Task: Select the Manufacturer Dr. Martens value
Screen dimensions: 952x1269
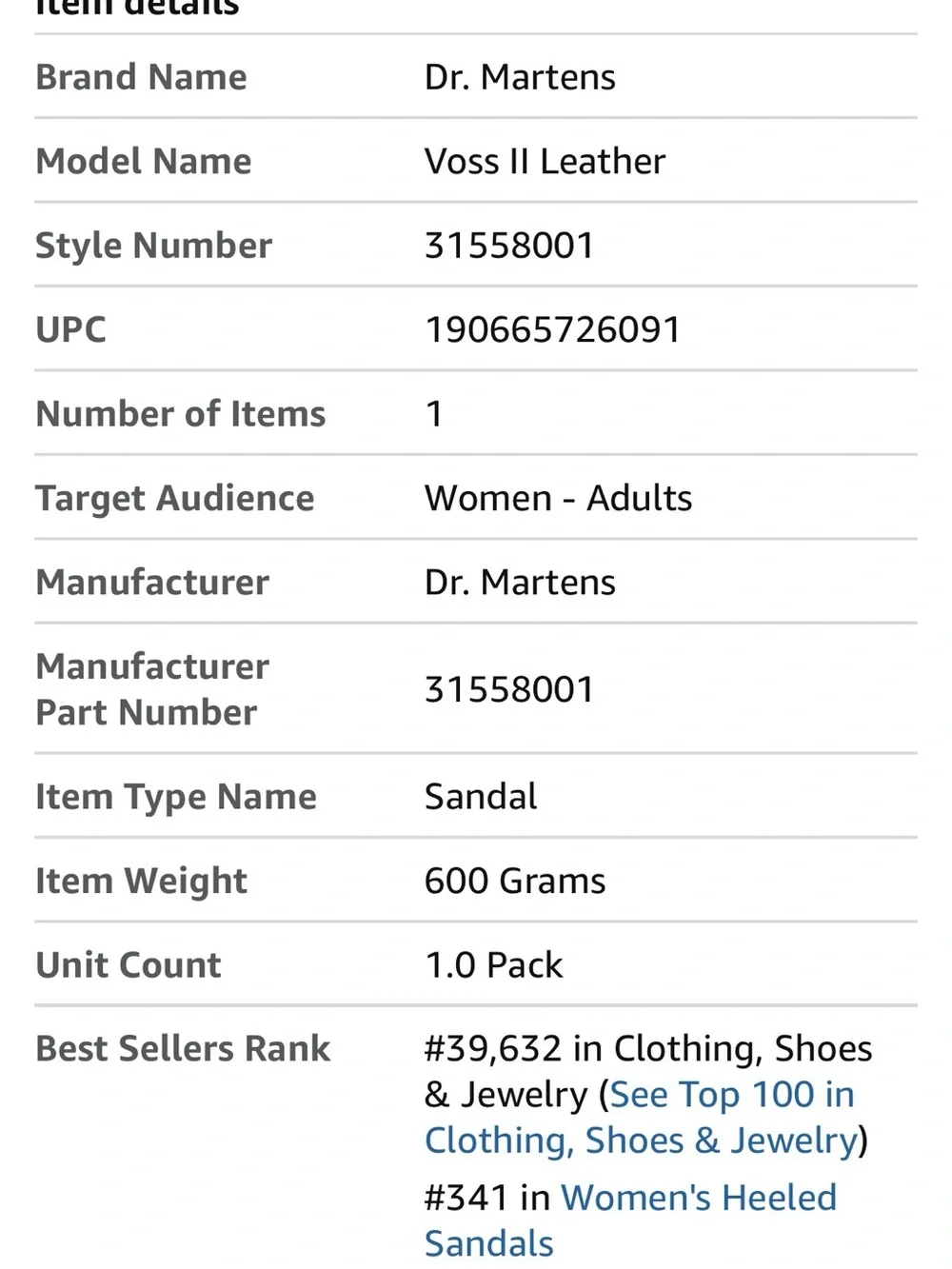Action: click(x=520, y=582)
